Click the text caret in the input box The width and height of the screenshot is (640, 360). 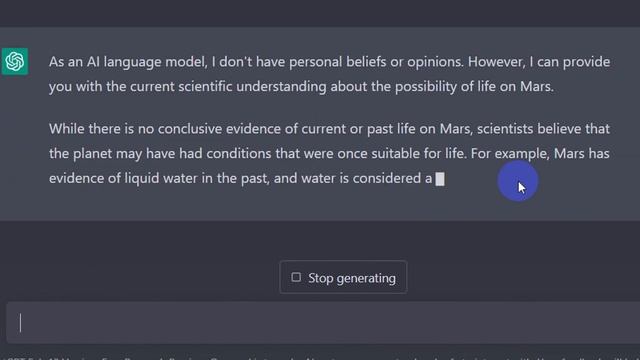click(20, 323)
